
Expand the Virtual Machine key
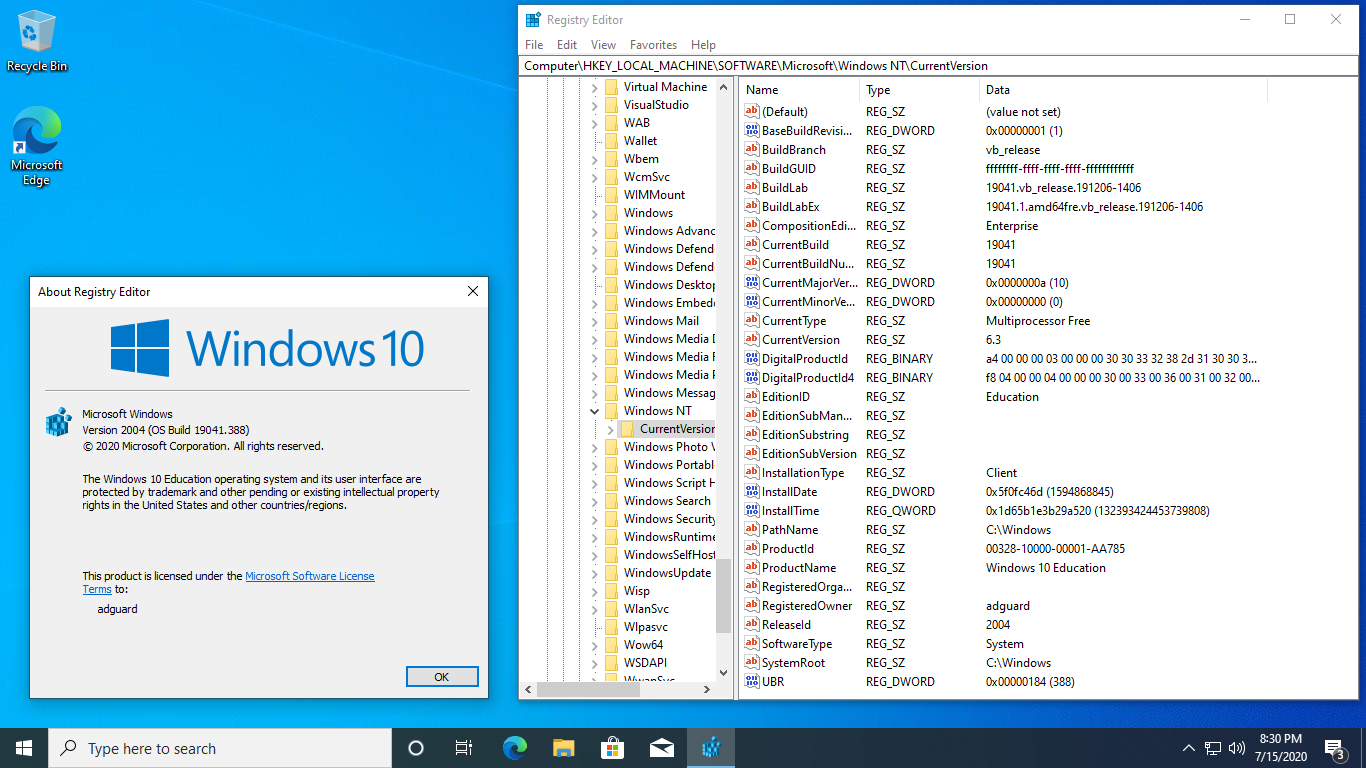click(x=595, y=87)
